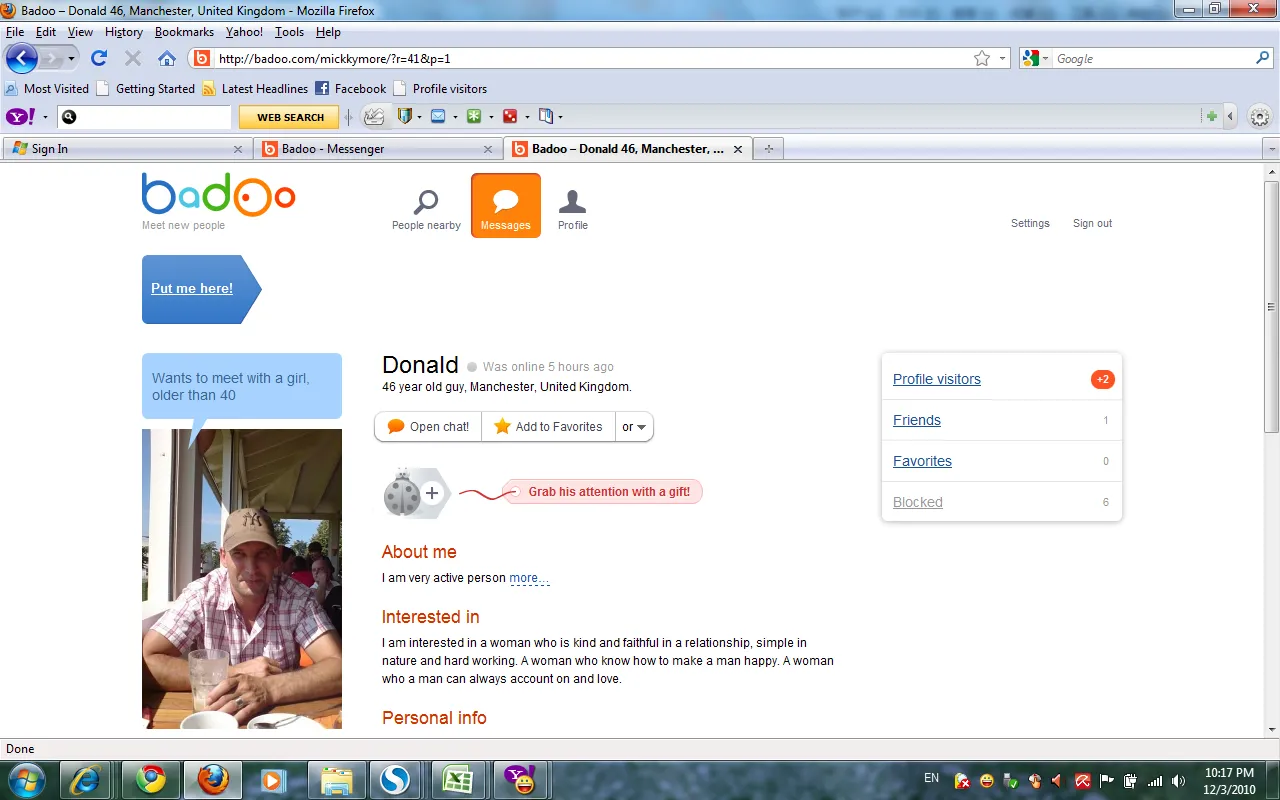Switch to the Badoo - Messenger tab
Screen dimensions: 1280x800
[x=376, y=149]
